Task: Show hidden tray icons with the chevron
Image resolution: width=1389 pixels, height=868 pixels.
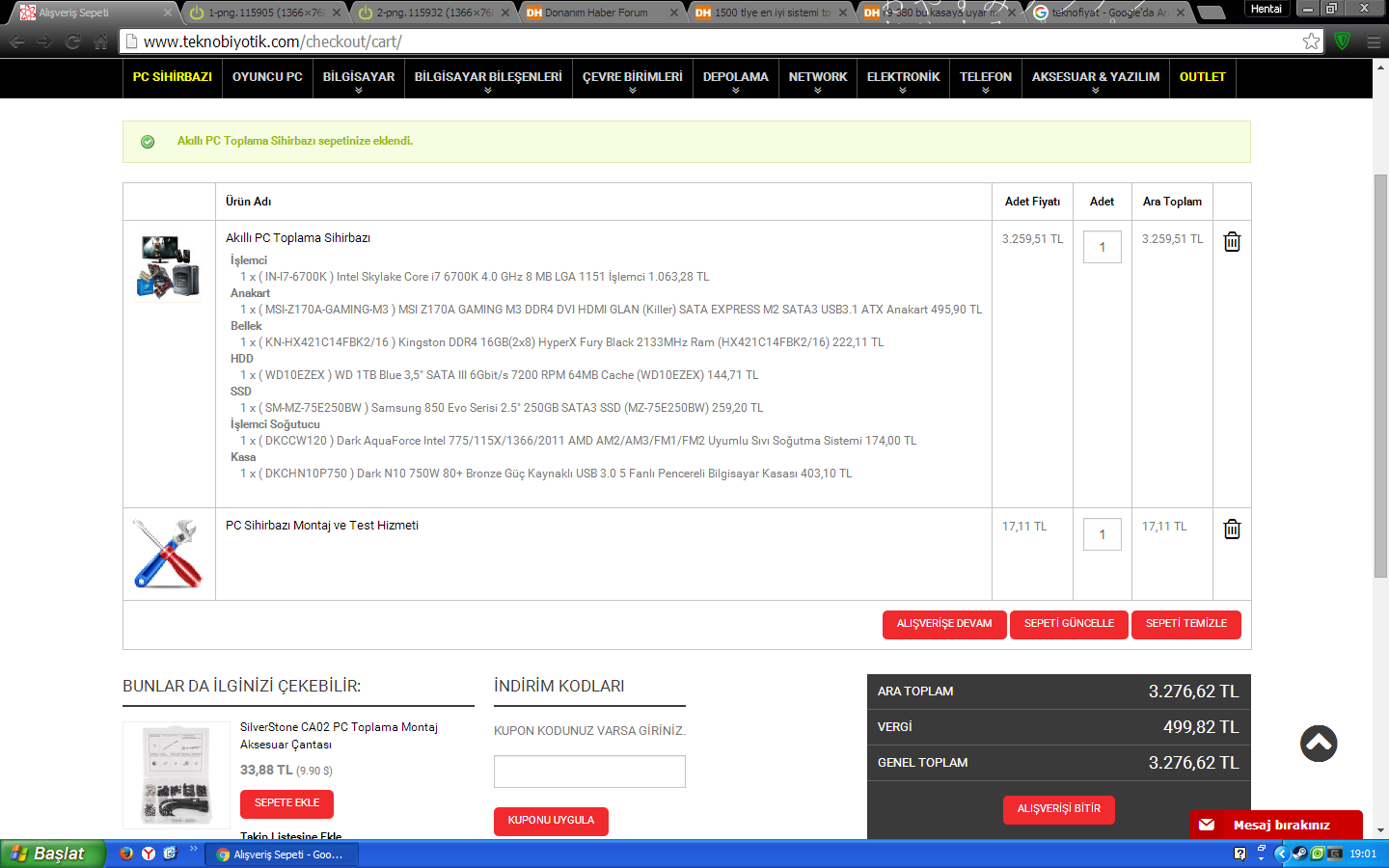Action: 1281,854
